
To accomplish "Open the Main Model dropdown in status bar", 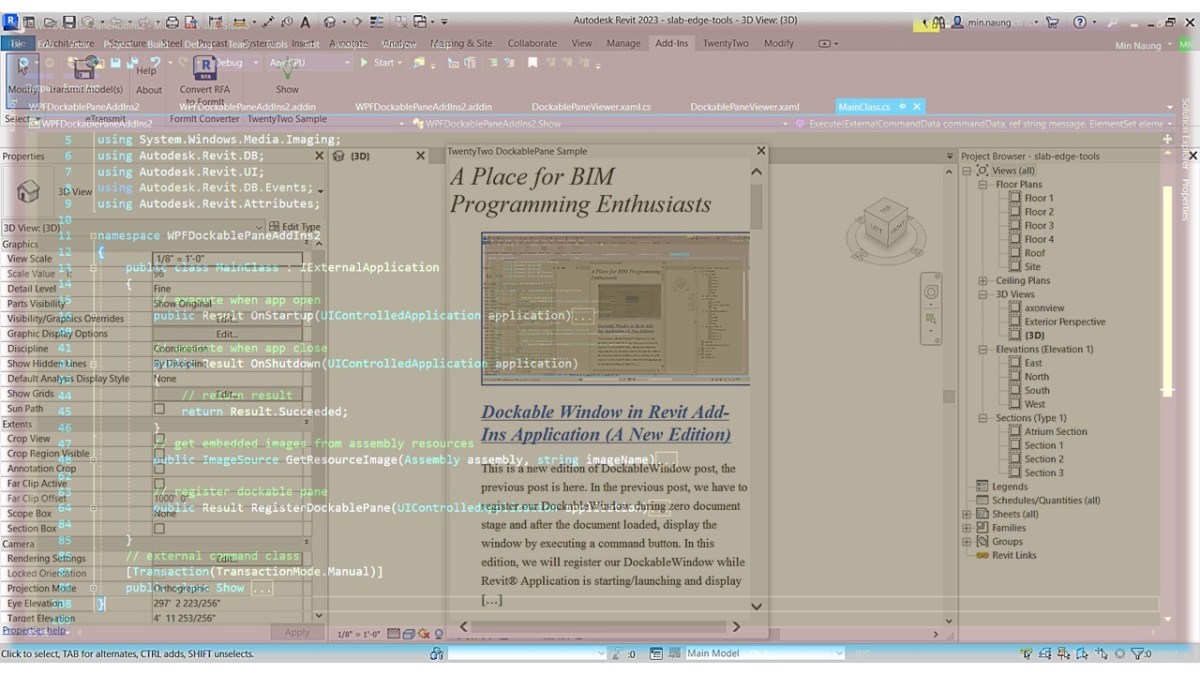I will 764,653.
